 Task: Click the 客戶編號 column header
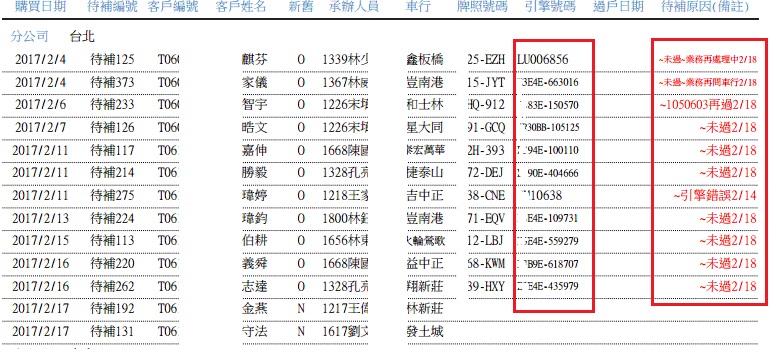point(173,6)
